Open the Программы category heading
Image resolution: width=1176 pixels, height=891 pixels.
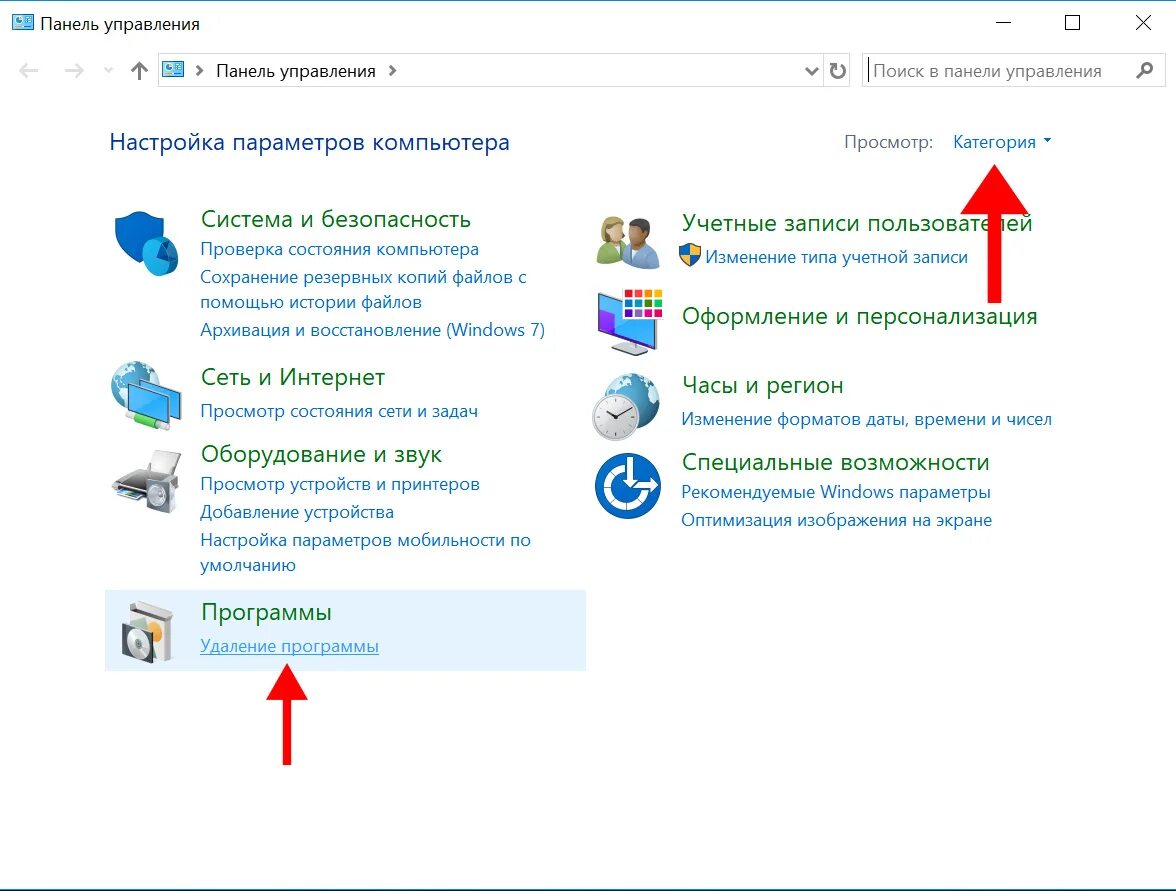click(x=266, y=613)
